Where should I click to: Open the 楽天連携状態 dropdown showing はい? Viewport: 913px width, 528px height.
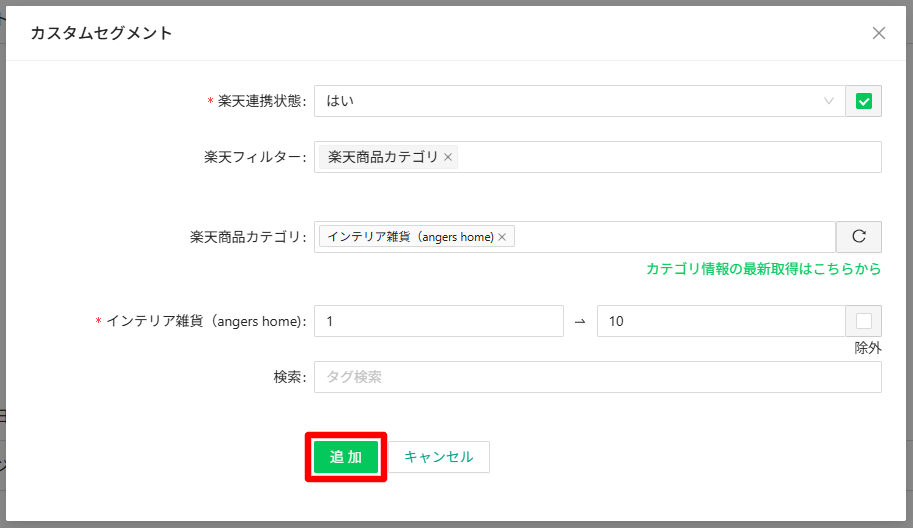click(579, 101)
